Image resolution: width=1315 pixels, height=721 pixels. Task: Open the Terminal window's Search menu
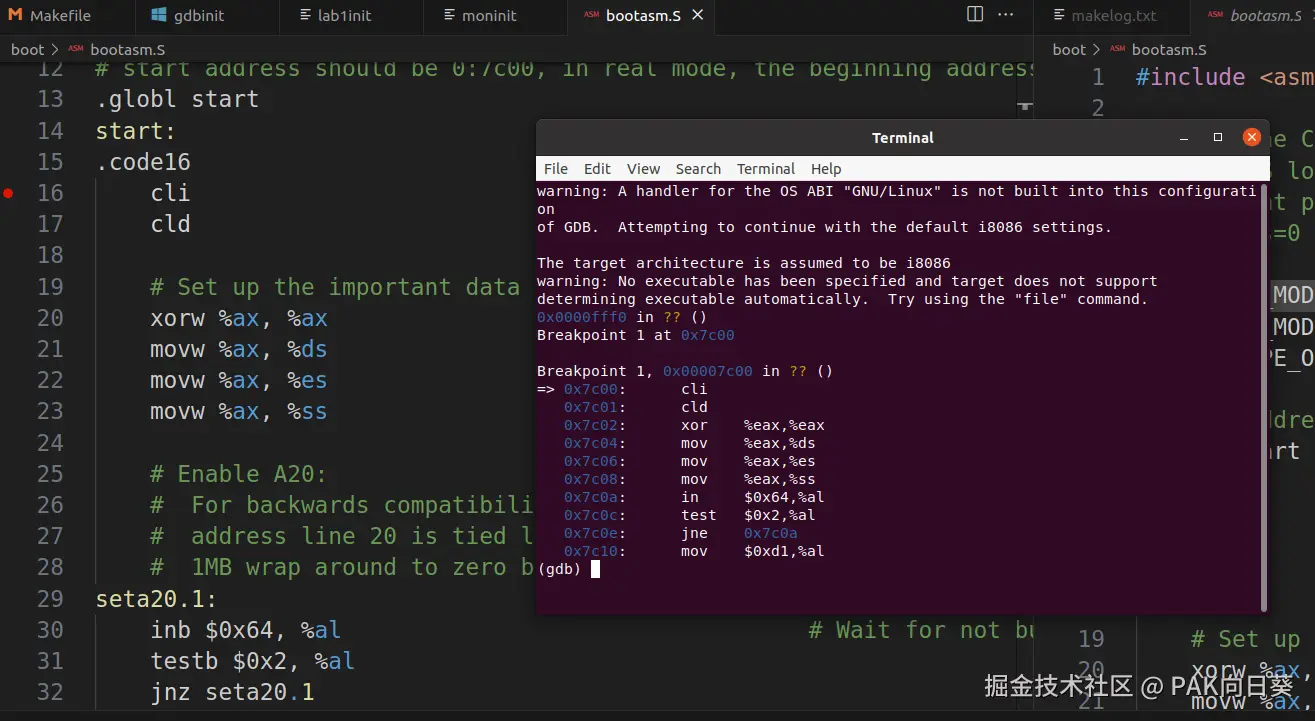(698, 169)
